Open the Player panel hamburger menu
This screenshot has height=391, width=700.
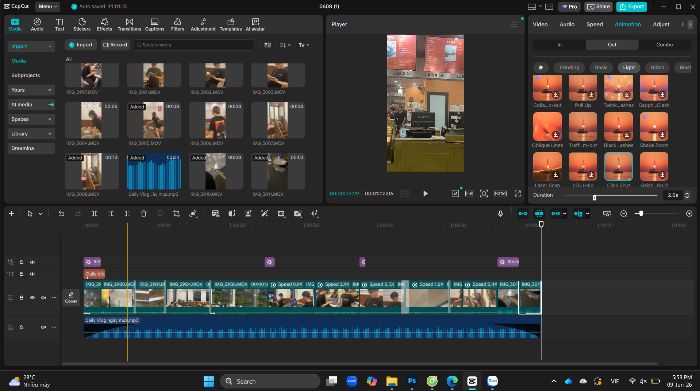[x=514, y=25]
